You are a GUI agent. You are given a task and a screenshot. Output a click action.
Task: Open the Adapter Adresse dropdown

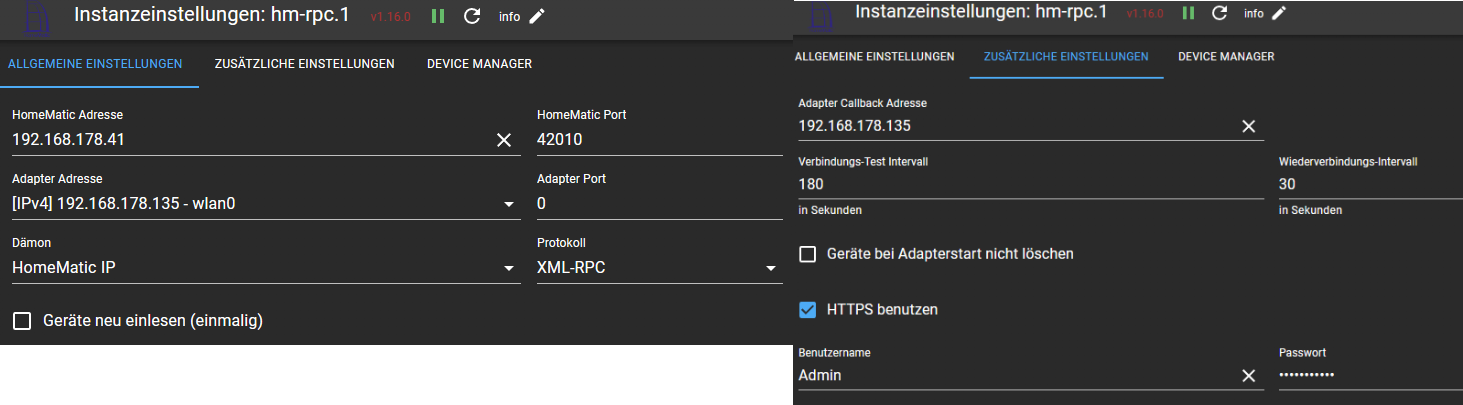tap(266, 204)
